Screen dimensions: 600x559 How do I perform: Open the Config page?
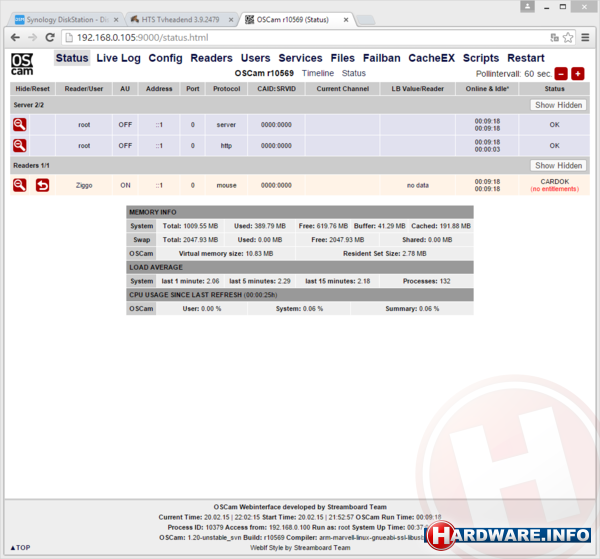pyautogui.click(x=165, y=58)
